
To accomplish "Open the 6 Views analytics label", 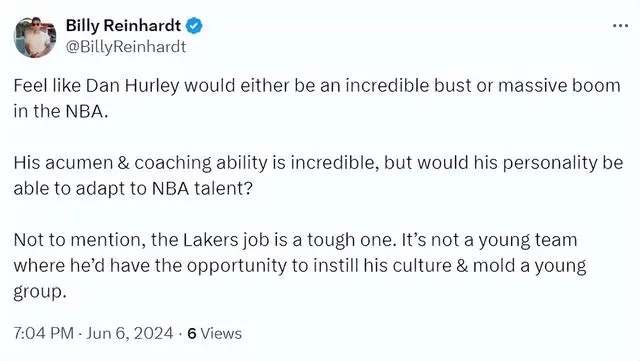I will [215, 334].
